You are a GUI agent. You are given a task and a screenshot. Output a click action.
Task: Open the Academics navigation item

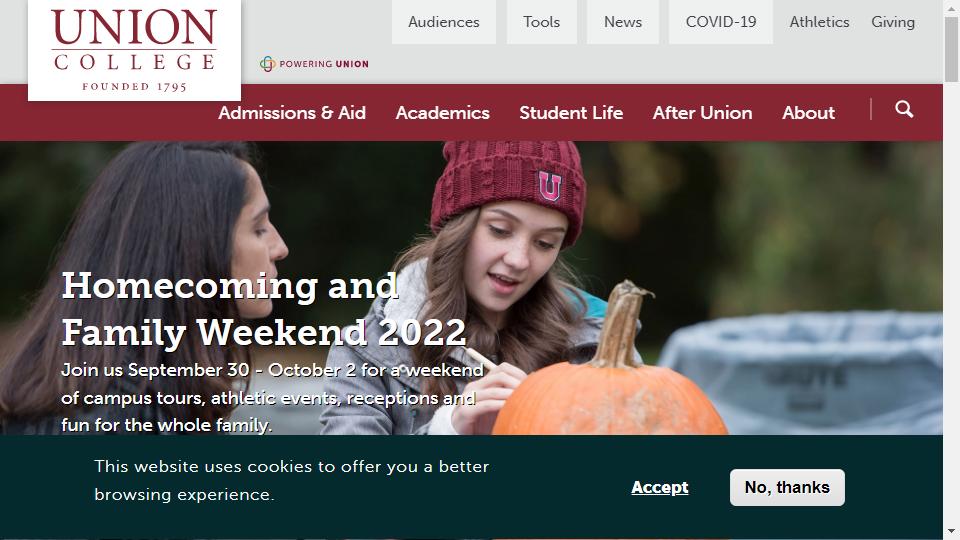click(x=443, y=113)
